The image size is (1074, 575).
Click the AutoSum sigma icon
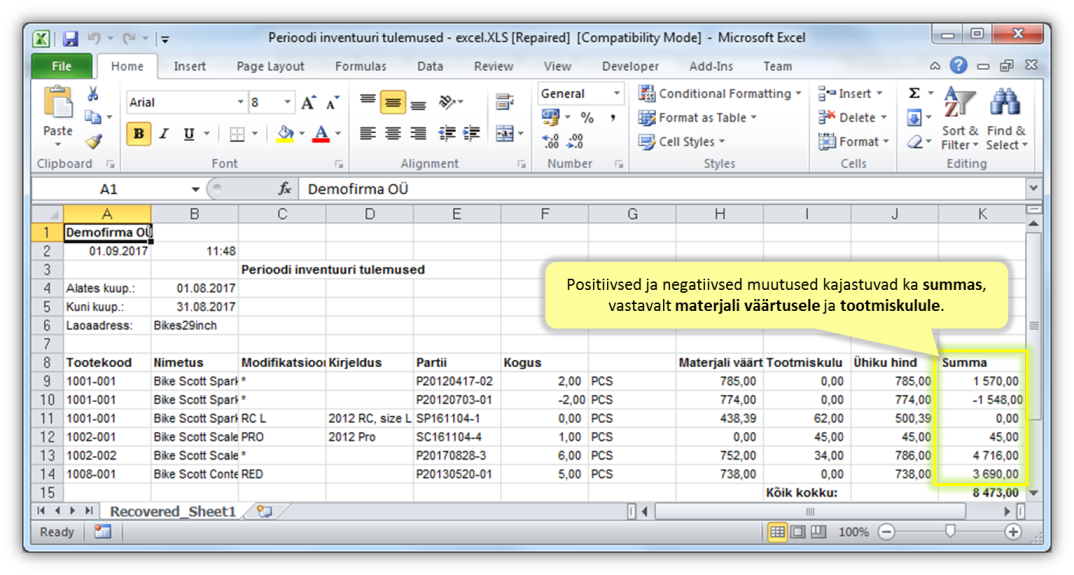point(914,93)
